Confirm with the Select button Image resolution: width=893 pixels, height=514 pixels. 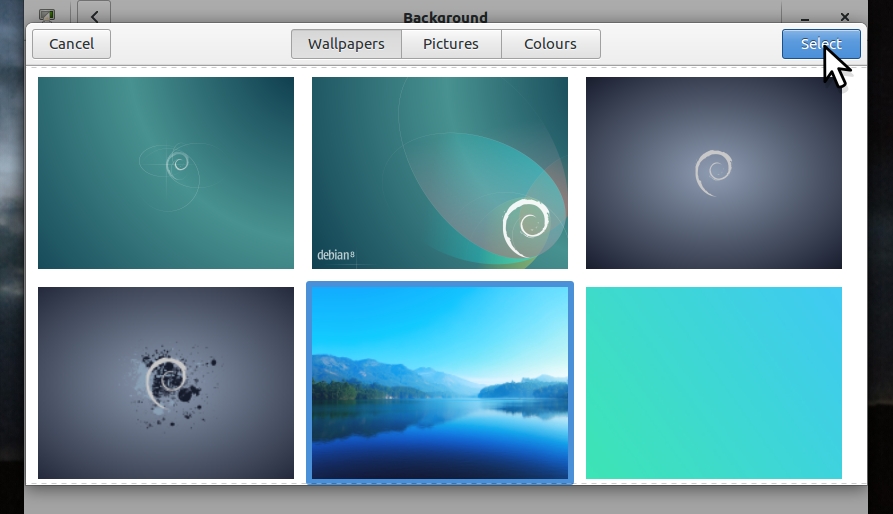tap(820, 44)
